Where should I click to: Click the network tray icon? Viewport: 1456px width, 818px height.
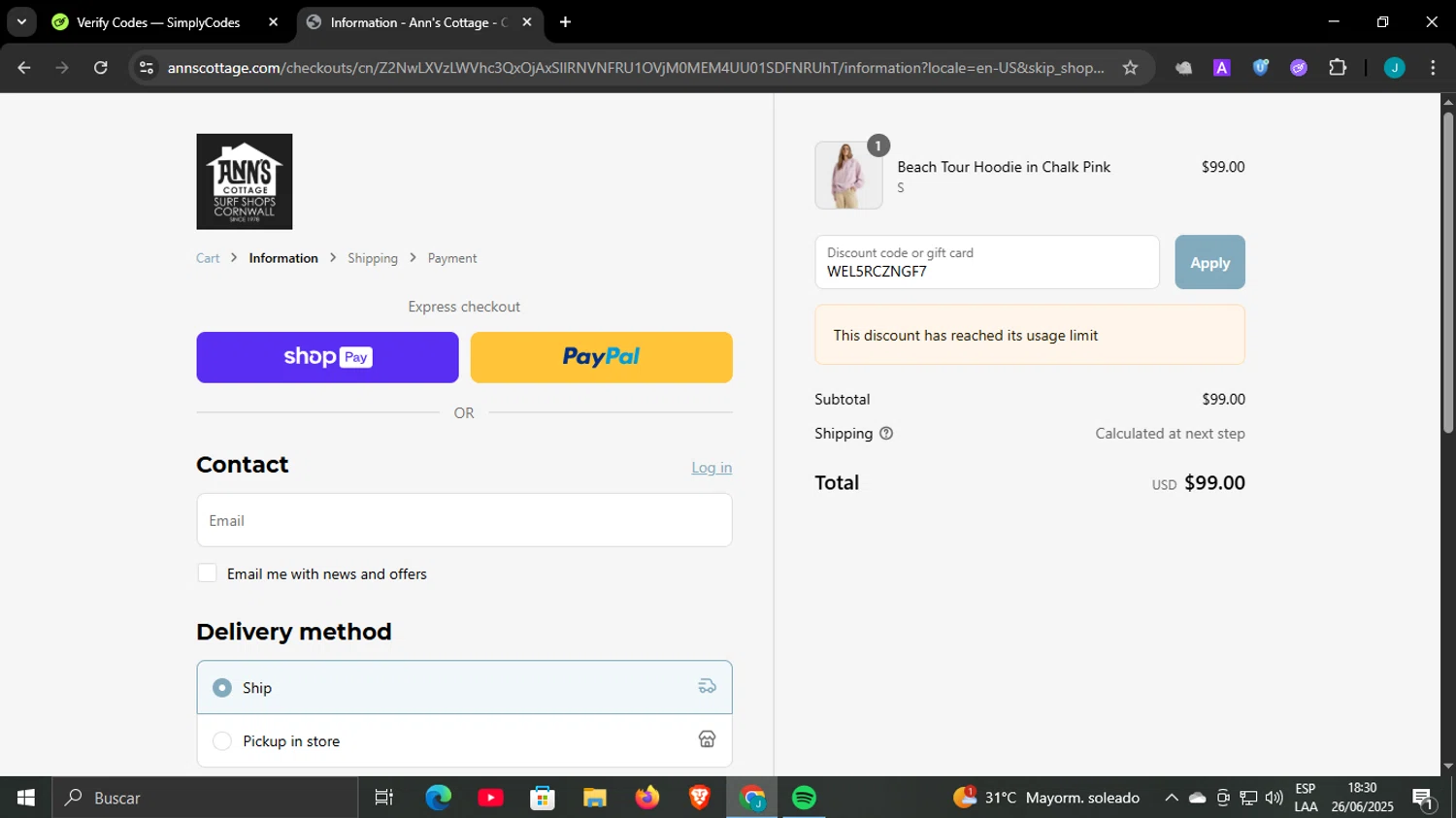1248,798
